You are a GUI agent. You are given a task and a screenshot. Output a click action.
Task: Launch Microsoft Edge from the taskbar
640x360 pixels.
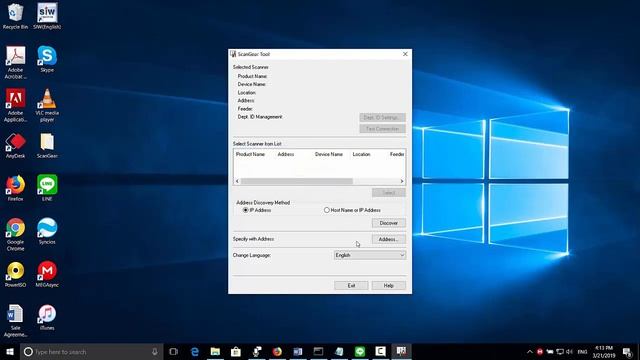pos(195,351)
